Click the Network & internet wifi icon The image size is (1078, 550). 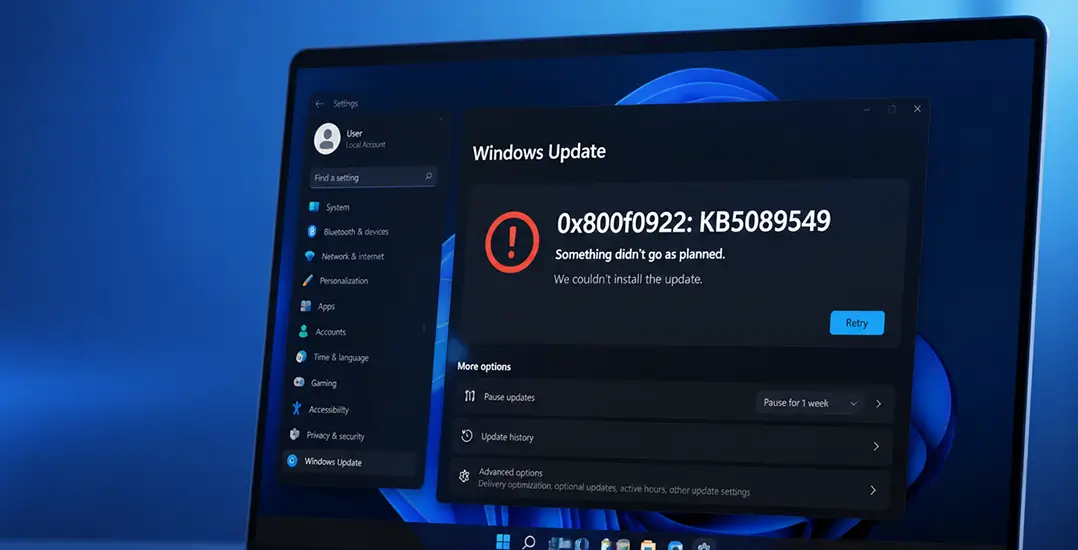309,256
